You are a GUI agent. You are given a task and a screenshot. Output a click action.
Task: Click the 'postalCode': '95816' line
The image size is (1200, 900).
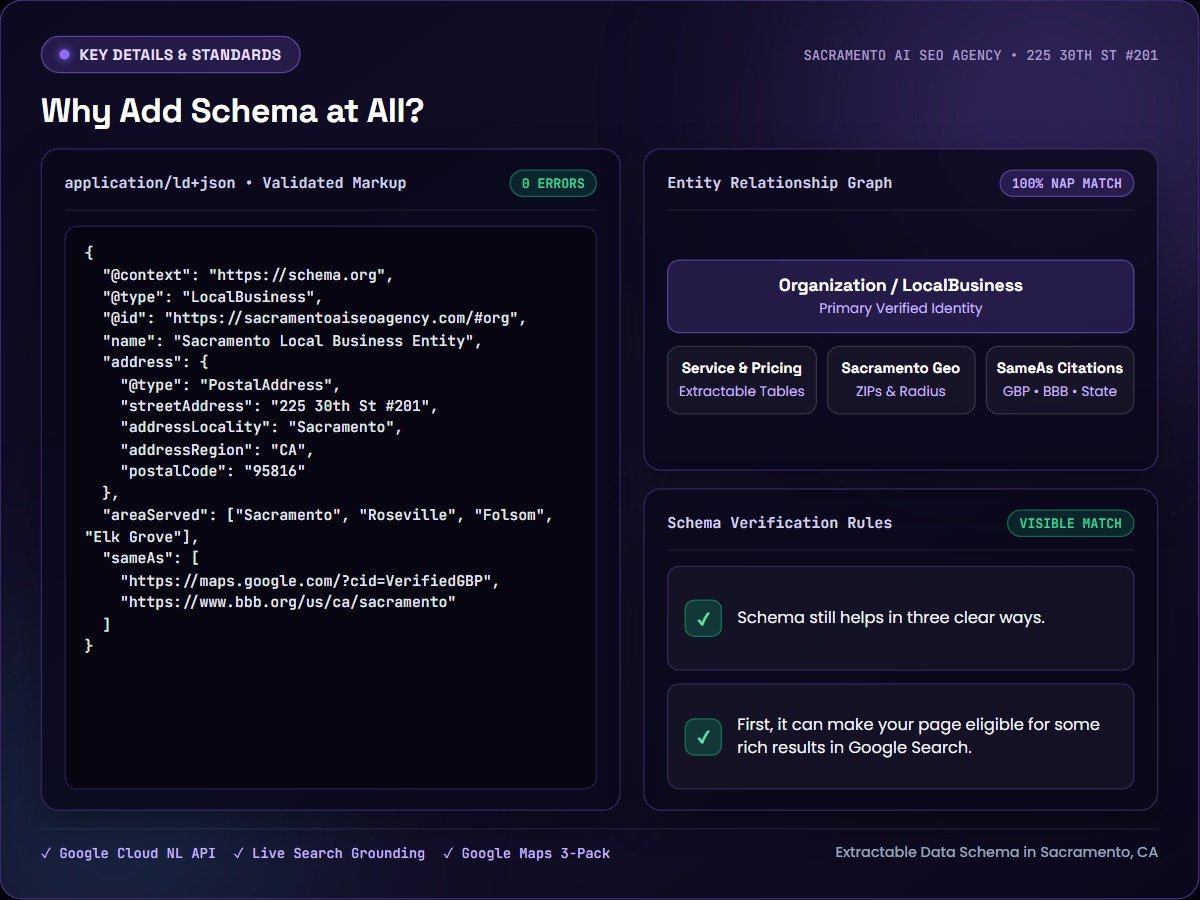[212, 471]
